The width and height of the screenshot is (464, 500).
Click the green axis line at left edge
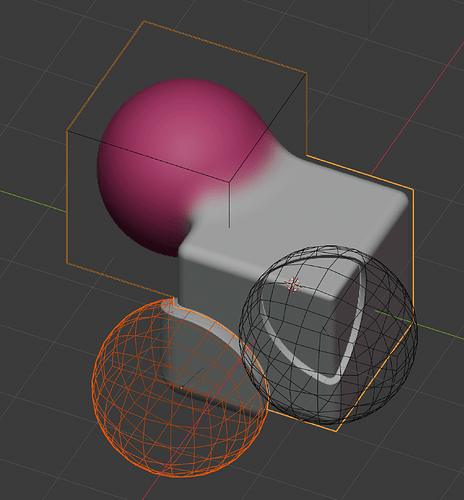click(x=33, y=201)
